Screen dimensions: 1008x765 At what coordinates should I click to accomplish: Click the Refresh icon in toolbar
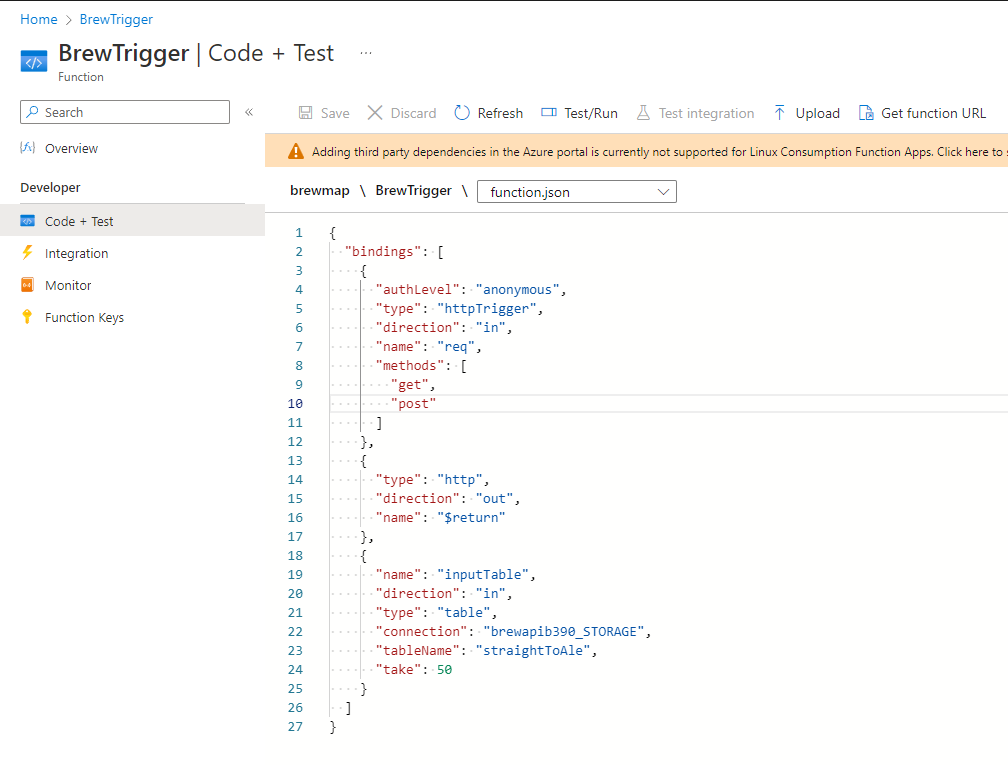pos(462,113)
